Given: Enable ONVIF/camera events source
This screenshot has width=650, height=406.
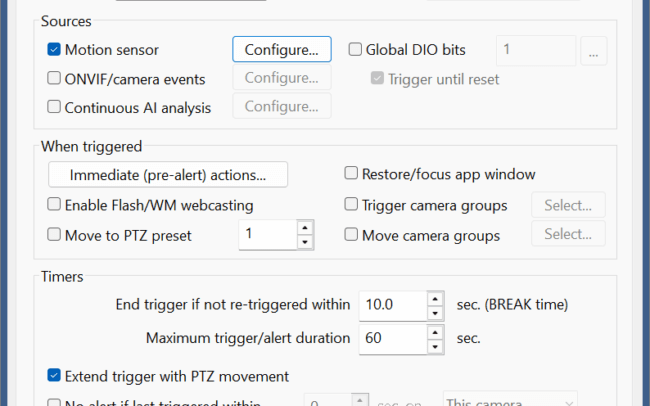Looking at the screenshot, I should pos(54,78).
